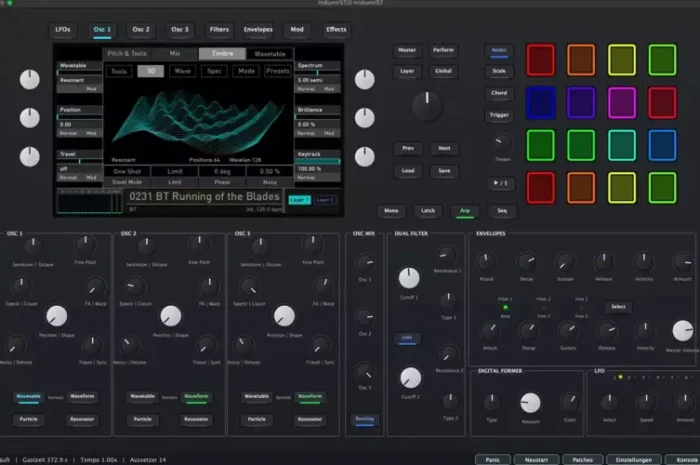Screen dimensions: 700x465
Task: Click the Next patch button
Action: pos(444,148)
